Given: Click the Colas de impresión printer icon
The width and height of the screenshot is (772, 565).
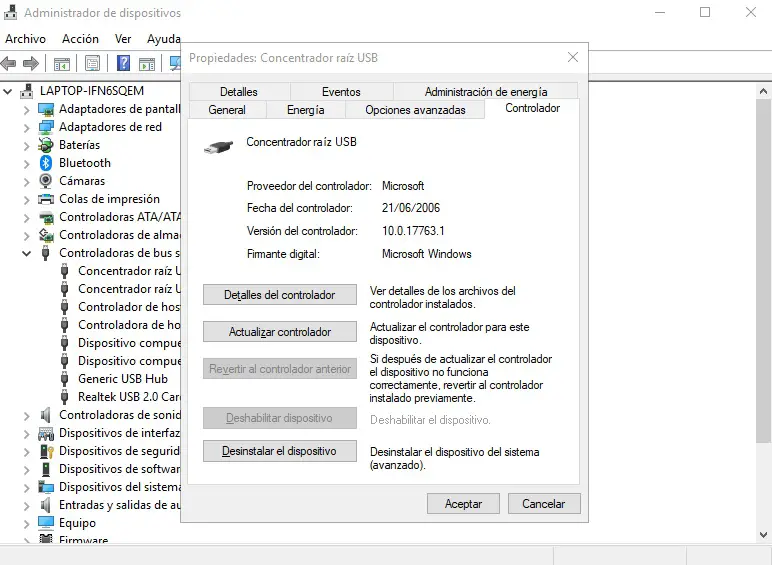Looking at the screenshot, I should [46, 199].
